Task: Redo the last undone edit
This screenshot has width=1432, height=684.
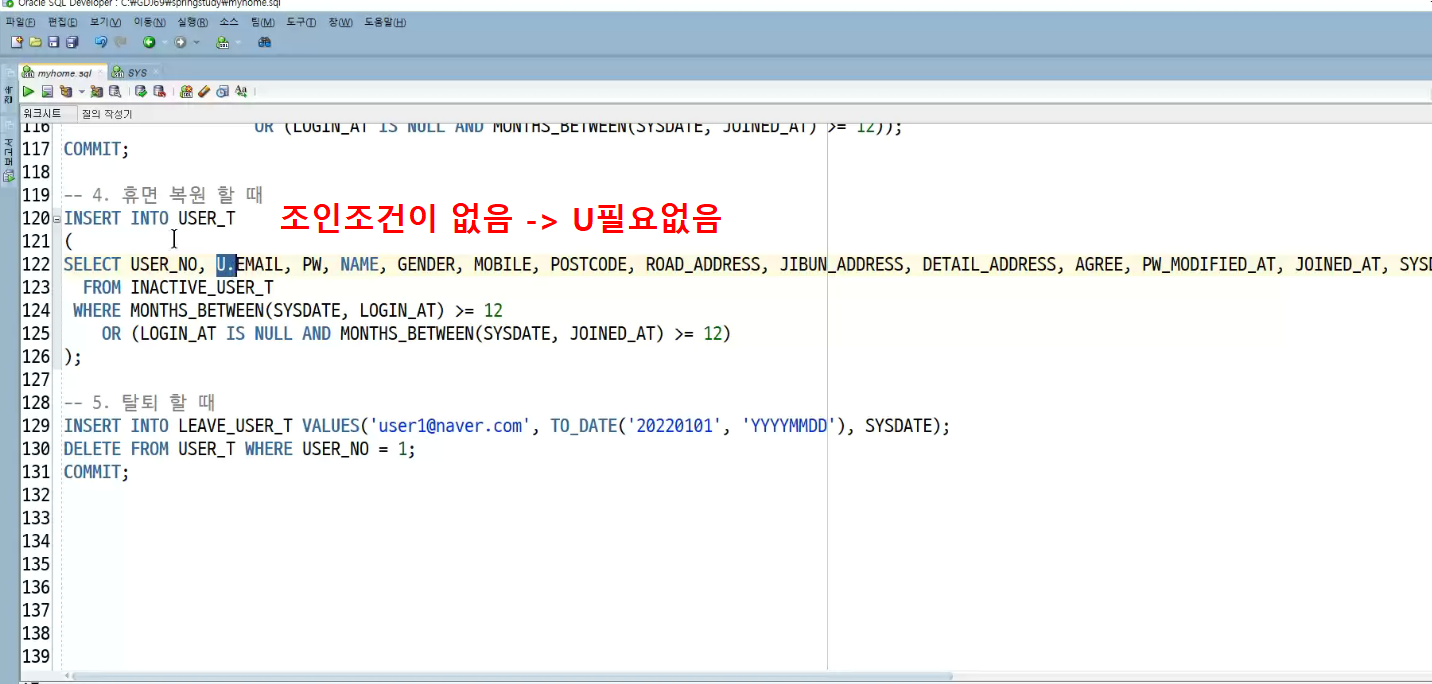Action: tap(120, 42)
